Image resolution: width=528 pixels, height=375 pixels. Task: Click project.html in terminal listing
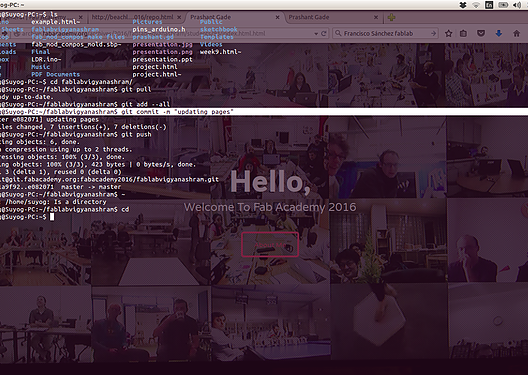[x=155, y=67]
